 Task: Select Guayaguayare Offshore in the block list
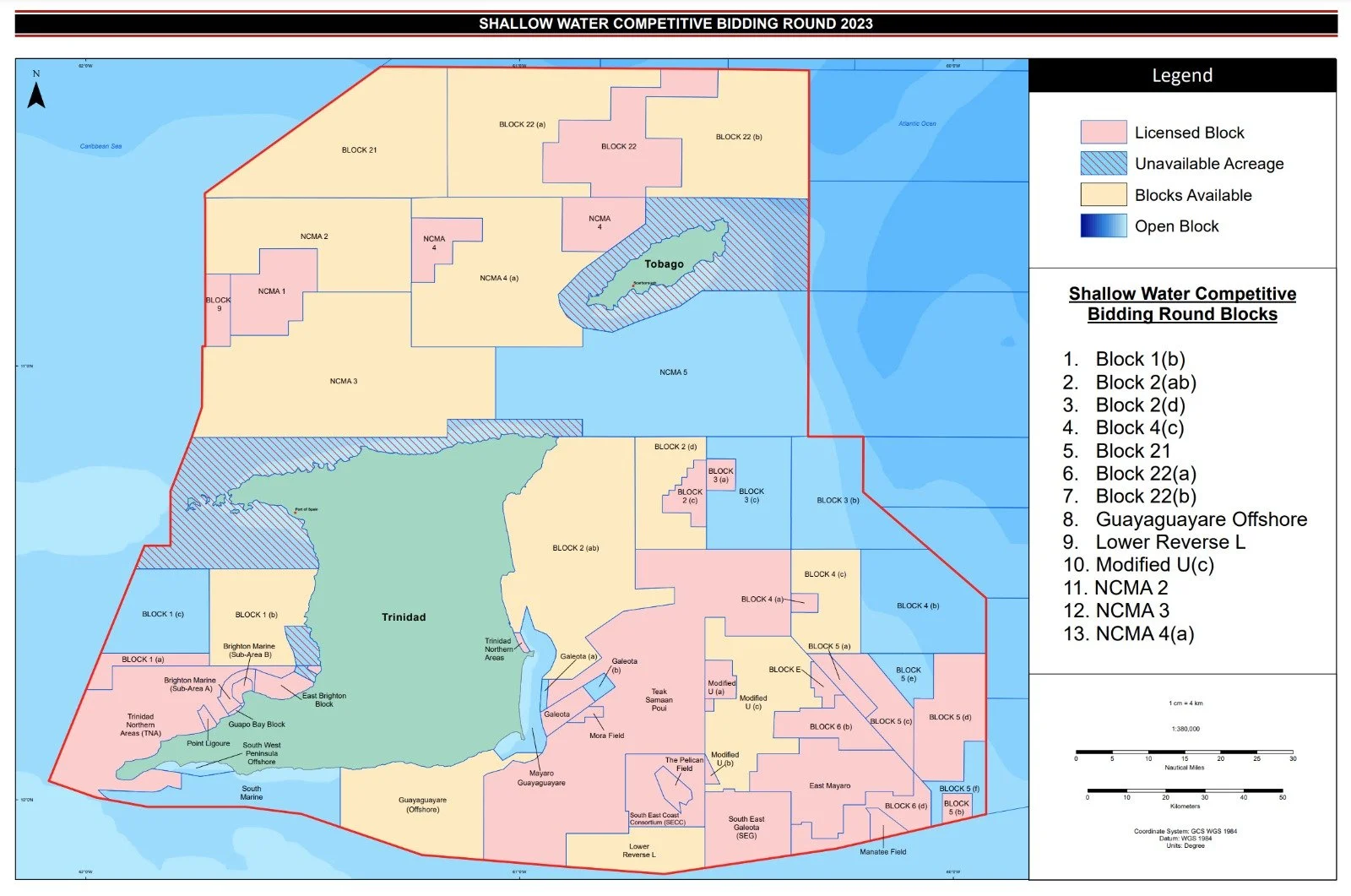point(1200,519)
